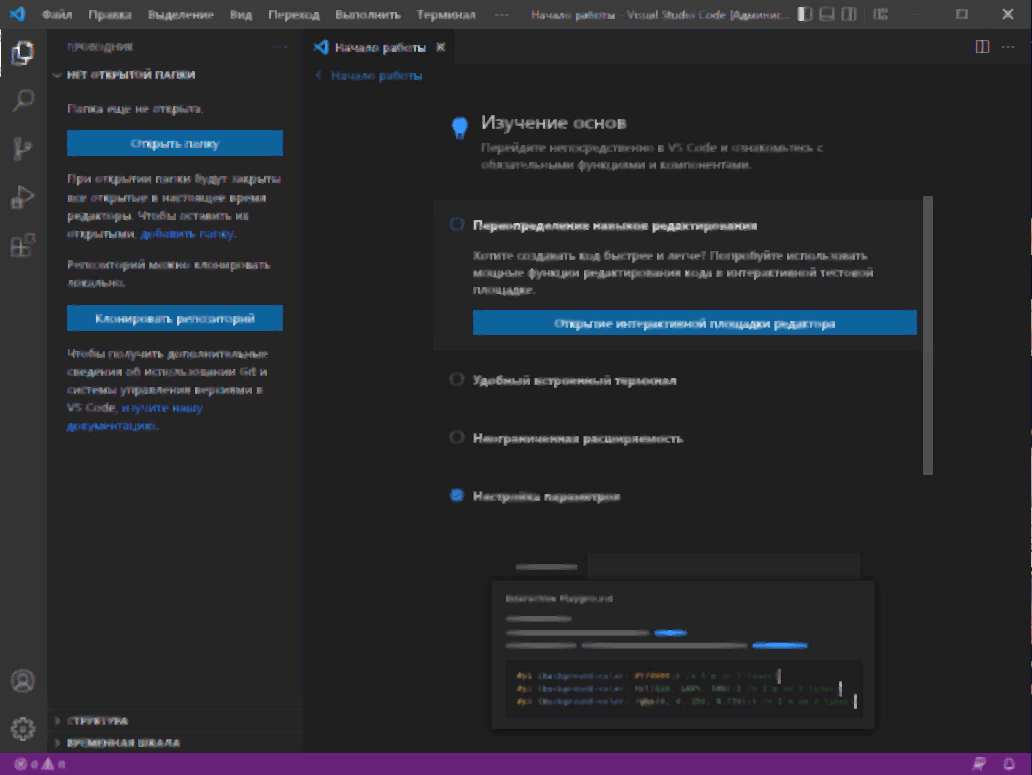The image size is (1032, 775).
Task: Click the Клонировать репозиторий button
Action: (x=175, y=318)
